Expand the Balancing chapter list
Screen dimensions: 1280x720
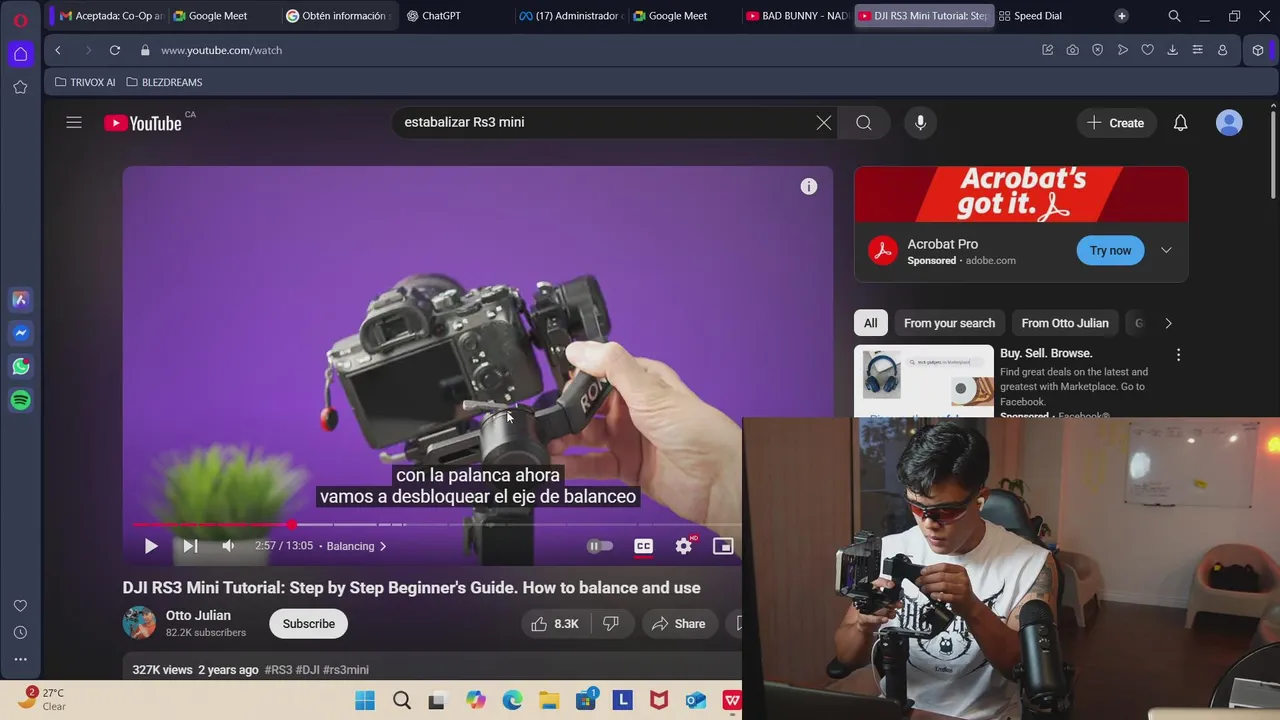click(x=356, y=546)
